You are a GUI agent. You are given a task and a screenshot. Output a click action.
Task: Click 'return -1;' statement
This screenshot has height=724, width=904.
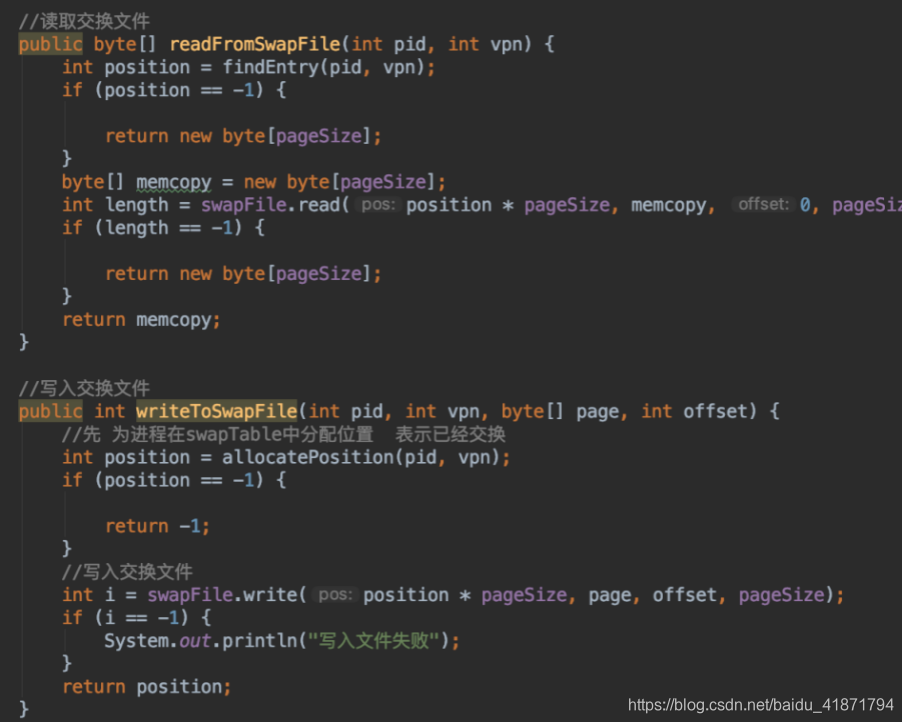[157, 526]
